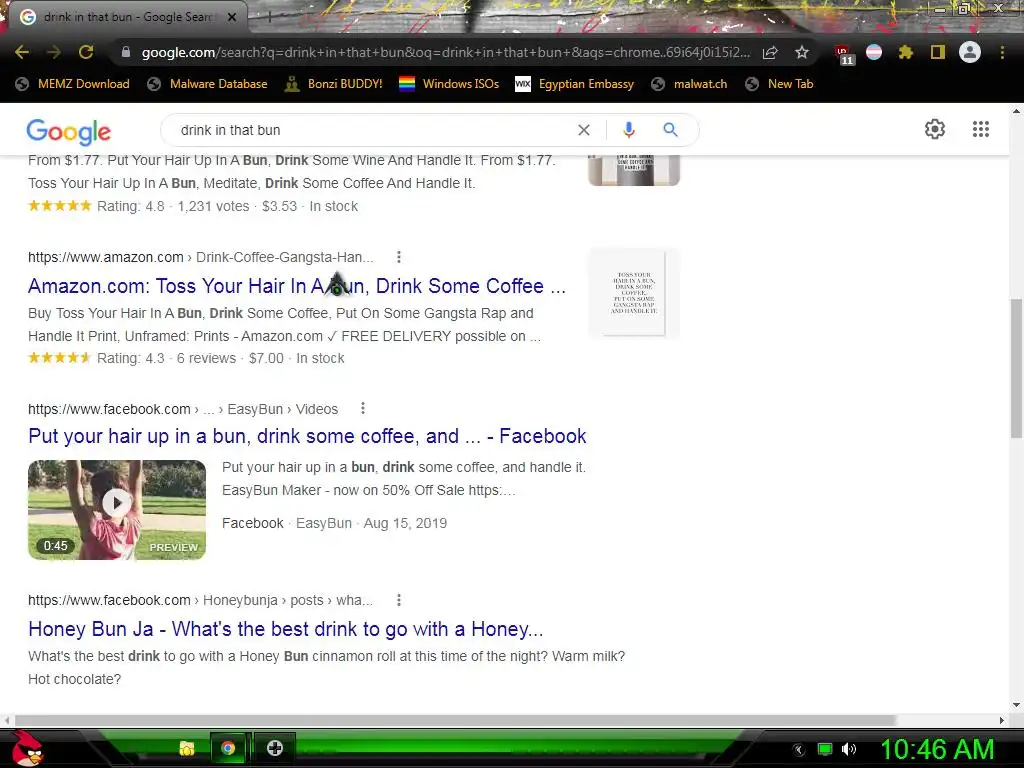1024x768 pixels.
Task: Open the New Tab bookmark
Action: tap(779, 84)
